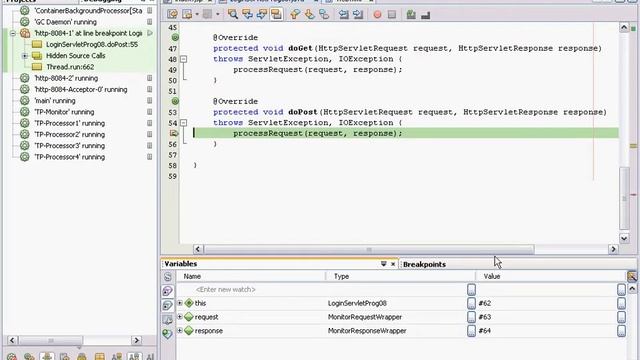640x360 pixels.
Task: Resume the 'http-8084-1' thread arrow button
Action: point(150,33)
